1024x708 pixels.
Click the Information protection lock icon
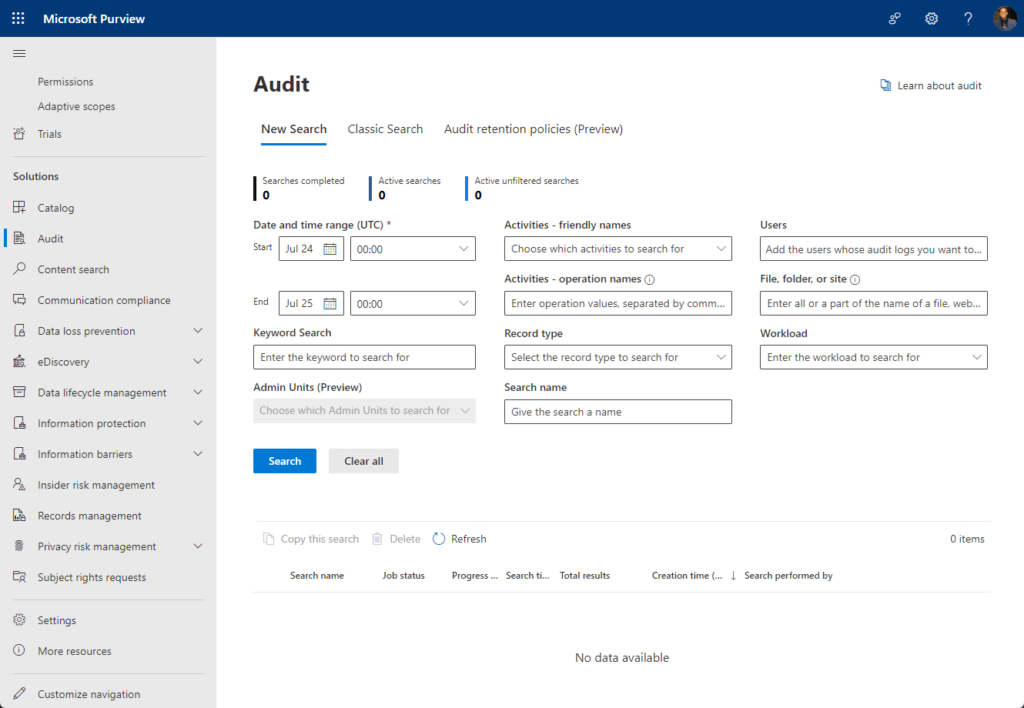point(19,423)
